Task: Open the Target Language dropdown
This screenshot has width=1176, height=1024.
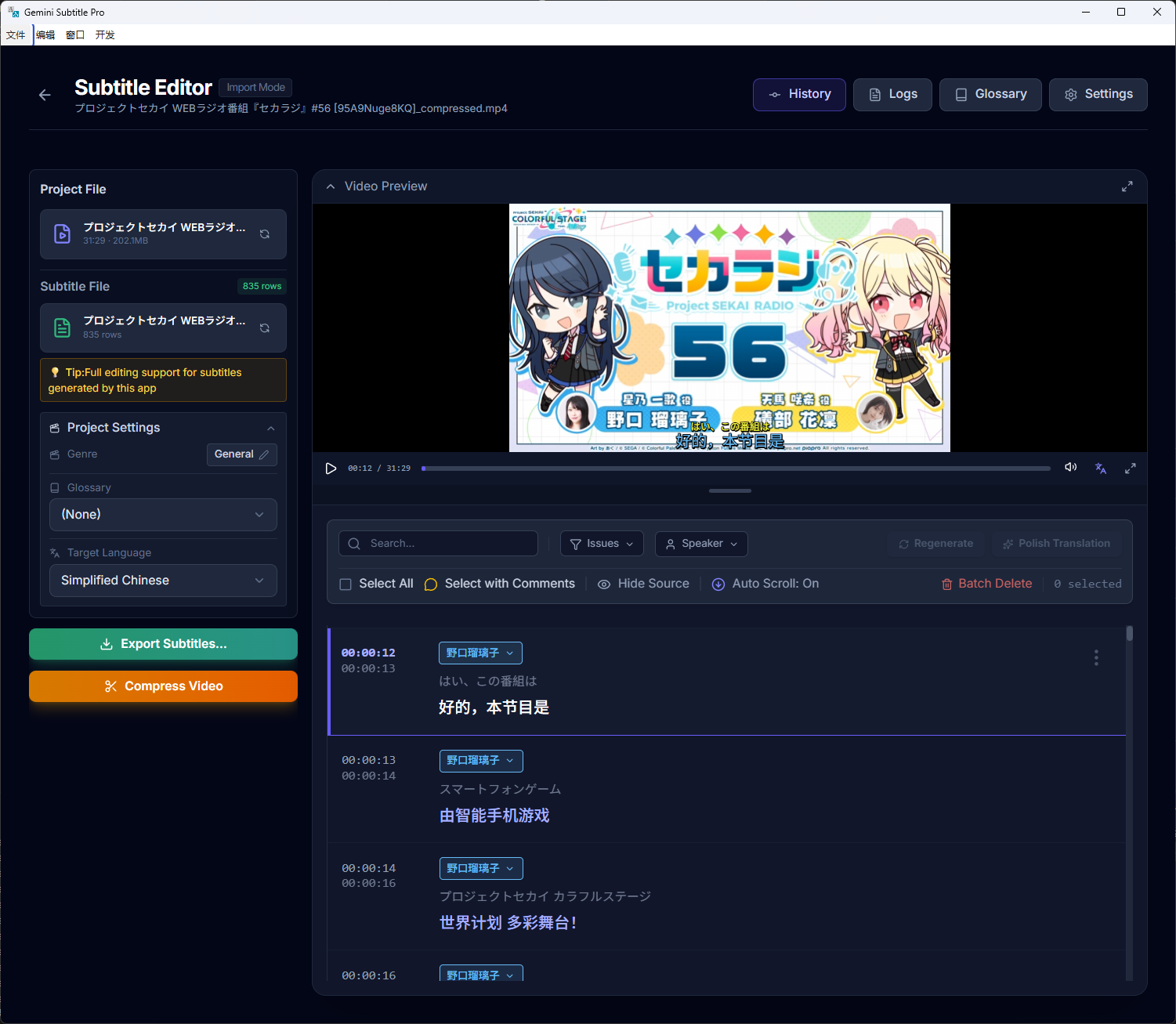Action: coord(162,581)
